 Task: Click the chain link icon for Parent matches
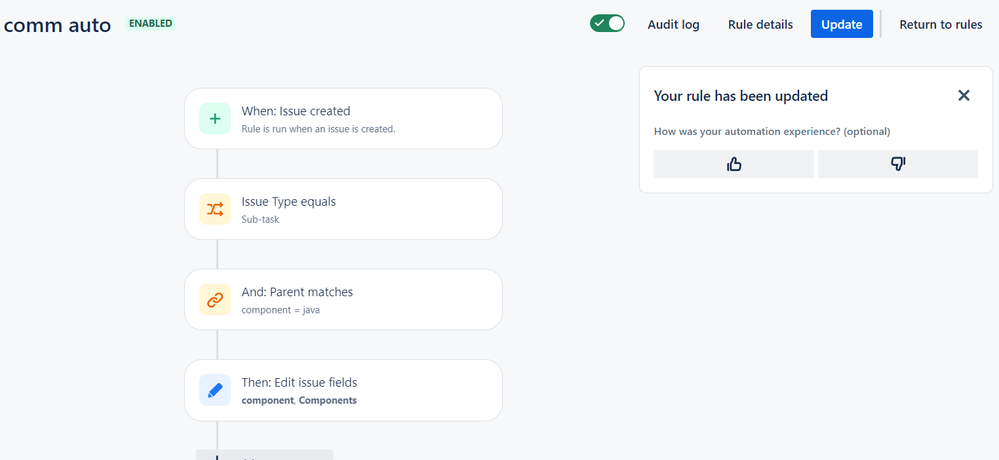(x=215, y=299)
